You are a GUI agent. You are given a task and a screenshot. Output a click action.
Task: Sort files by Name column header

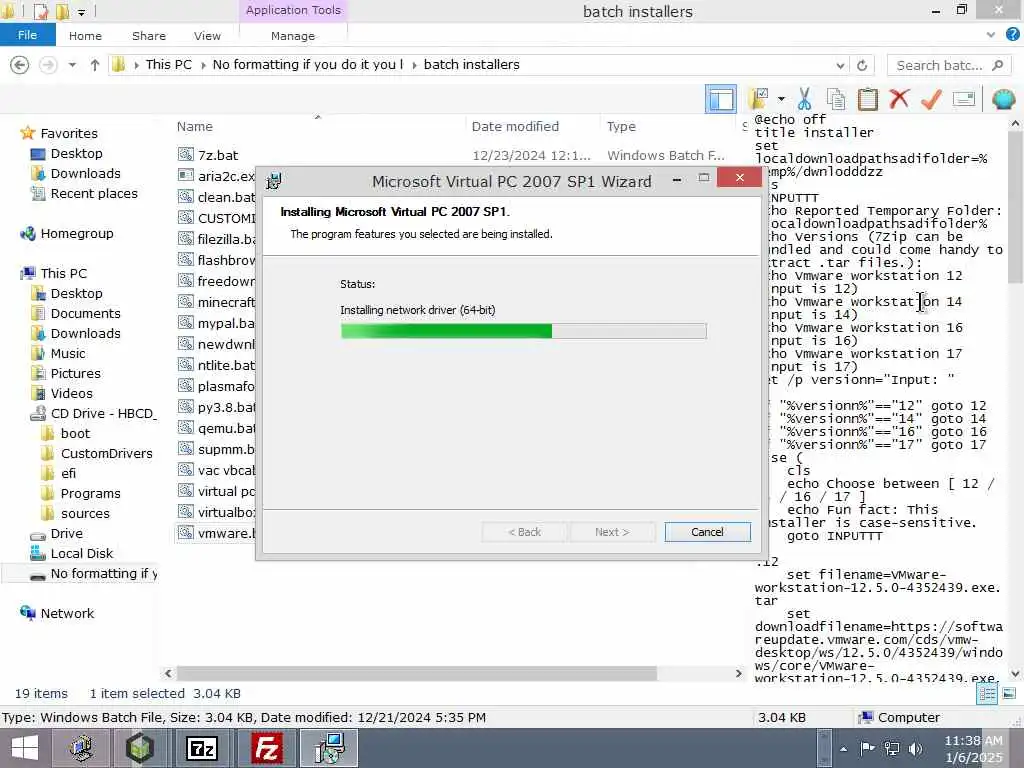click(195, 127)
